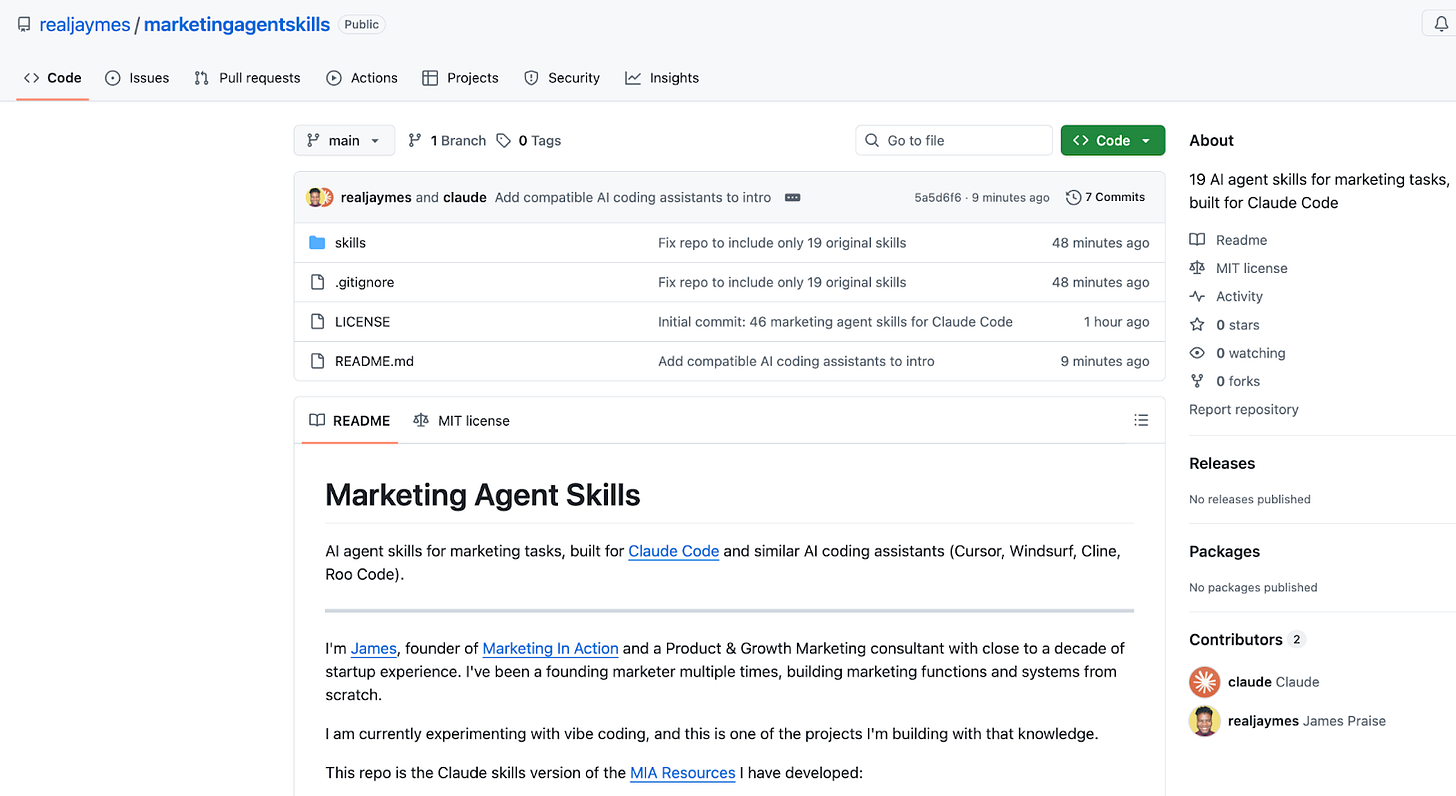Click the committer avatar in the commit bar
1456x796 pixels.
coord(319,197)
